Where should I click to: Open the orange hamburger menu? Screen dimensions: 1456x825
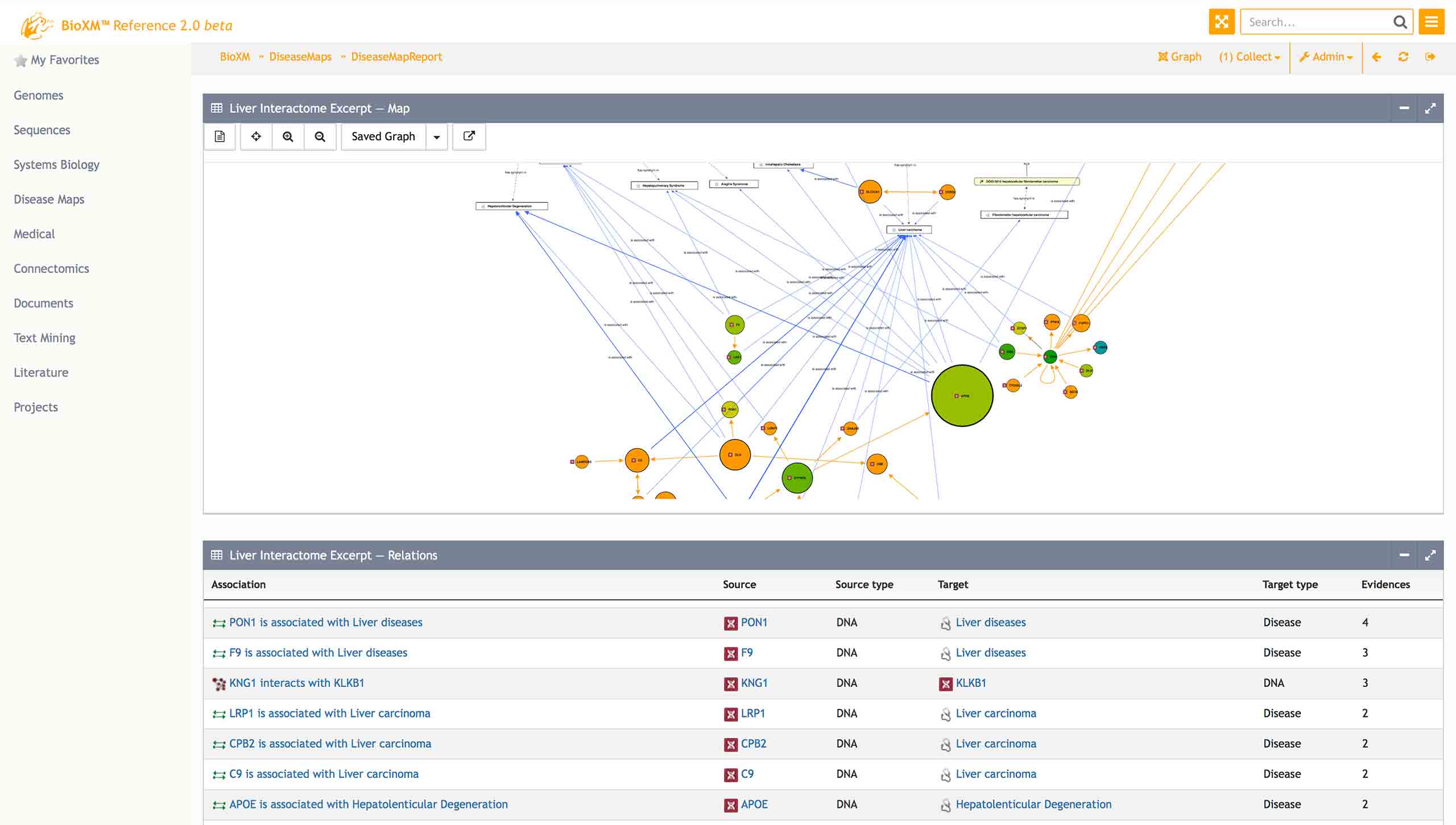pos(1431,22)
